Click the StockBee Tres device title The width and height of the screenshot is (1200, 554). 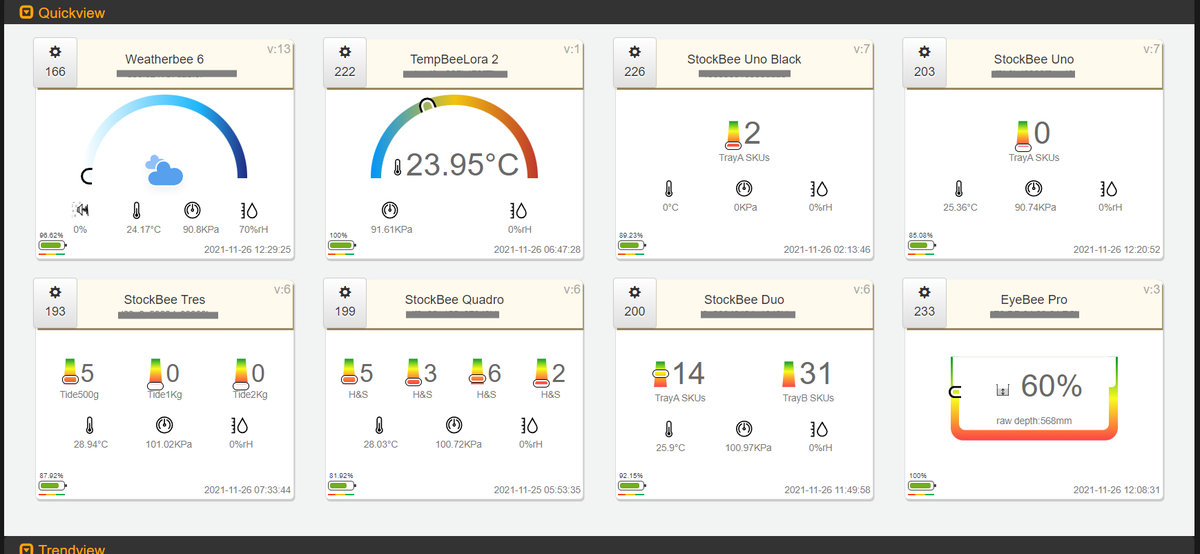pyautogui.click(x=165, y=299)
